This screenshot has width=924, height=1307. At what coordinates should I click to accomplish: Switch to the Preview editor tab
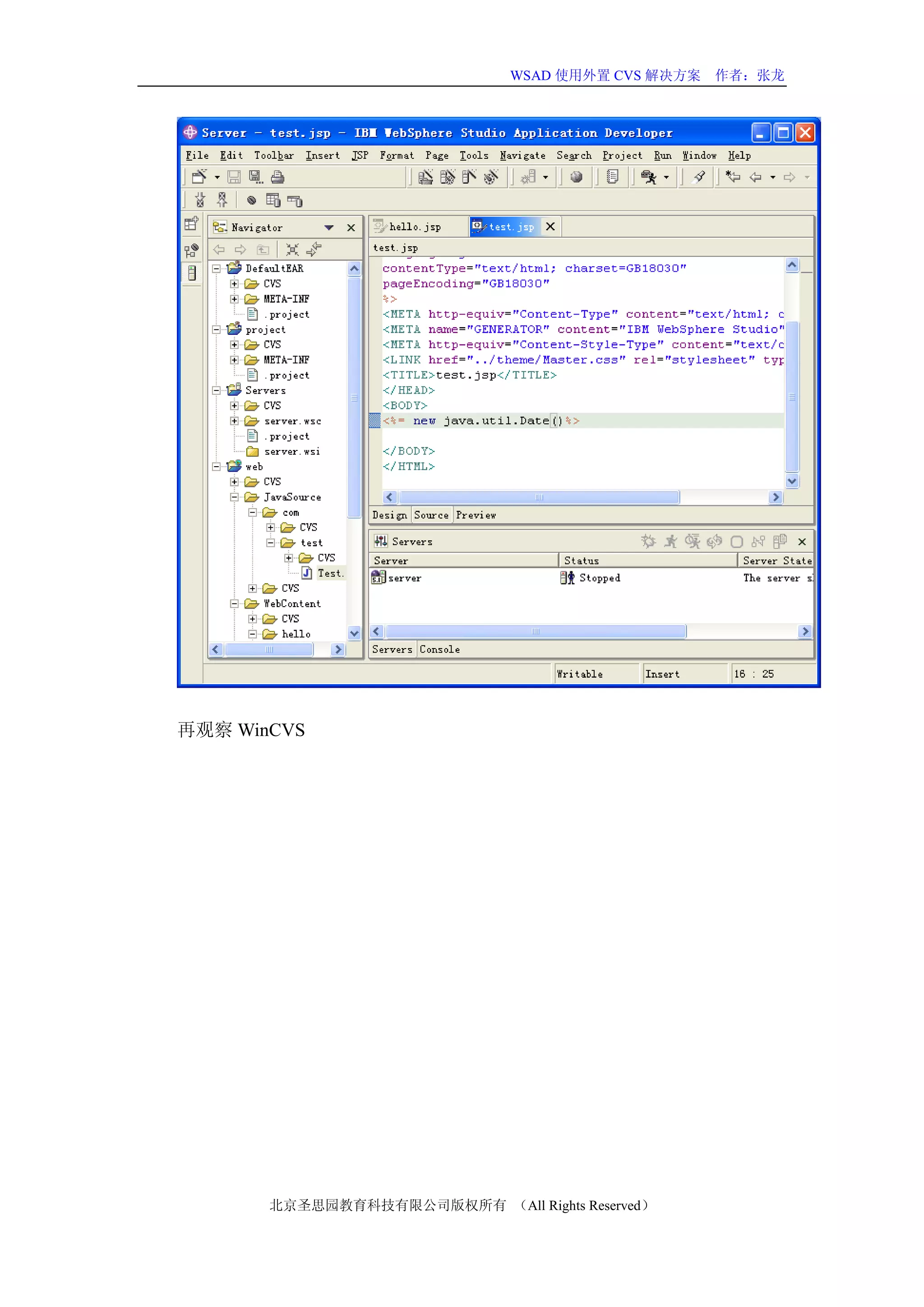pos(476,515)
